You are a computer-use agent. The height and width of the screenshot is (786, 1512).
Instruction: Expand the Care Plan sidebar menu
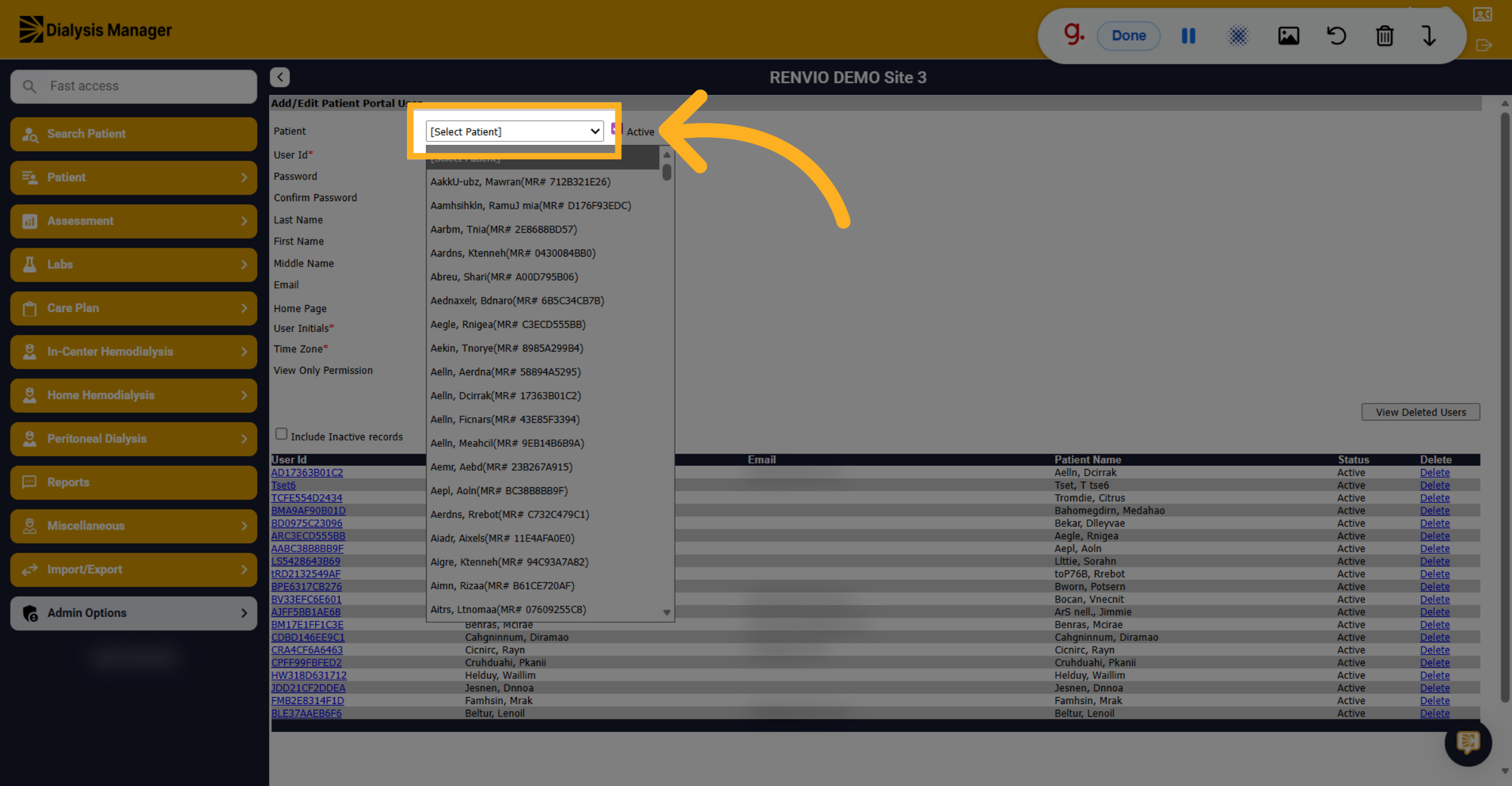coord(134,308)
